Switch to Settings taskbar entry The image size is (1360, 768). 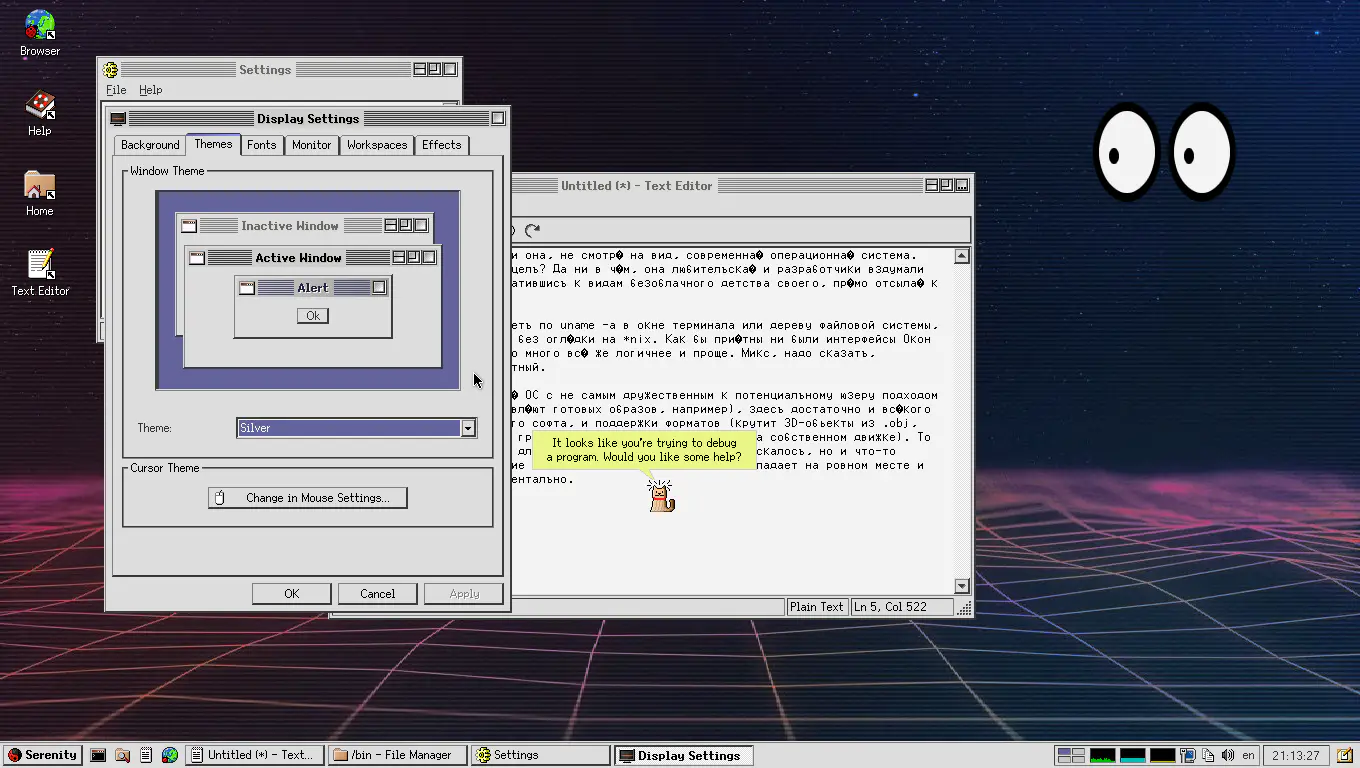[540, 755]
